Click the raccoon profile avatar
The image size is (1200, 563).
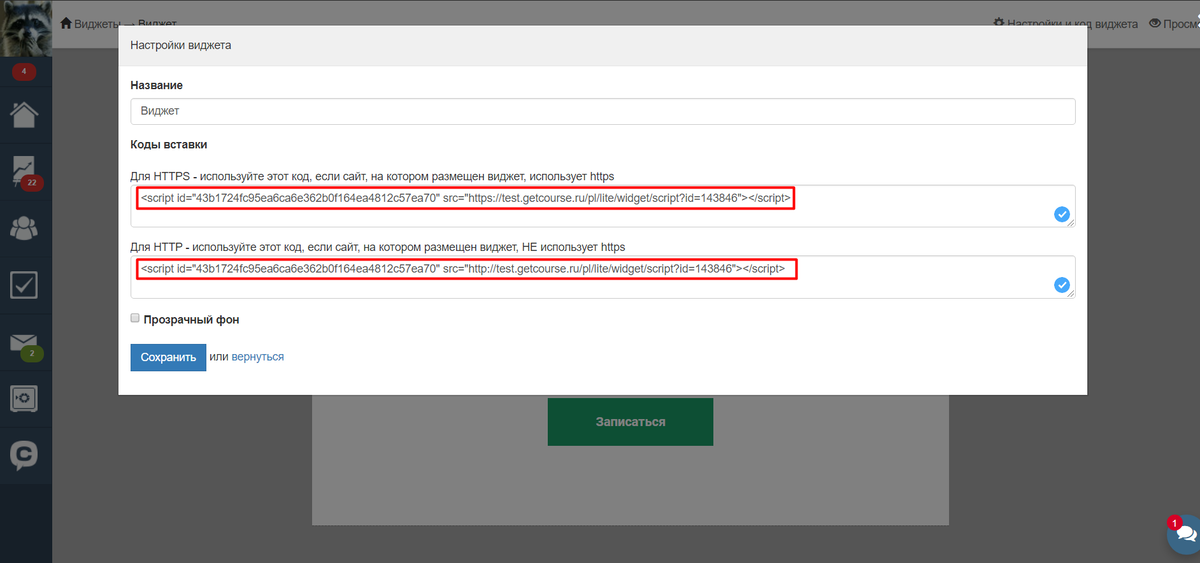[x=25, y=28]
